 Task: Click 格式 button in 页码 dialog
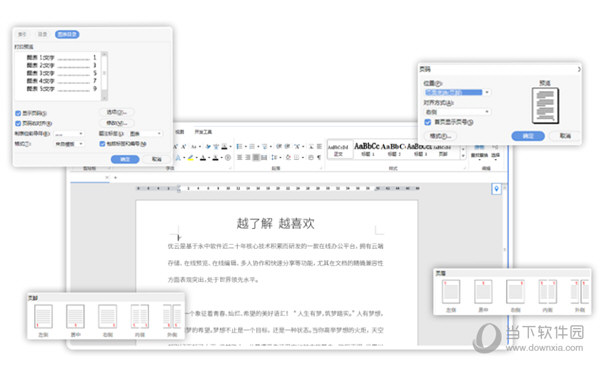tap(440, 136)
